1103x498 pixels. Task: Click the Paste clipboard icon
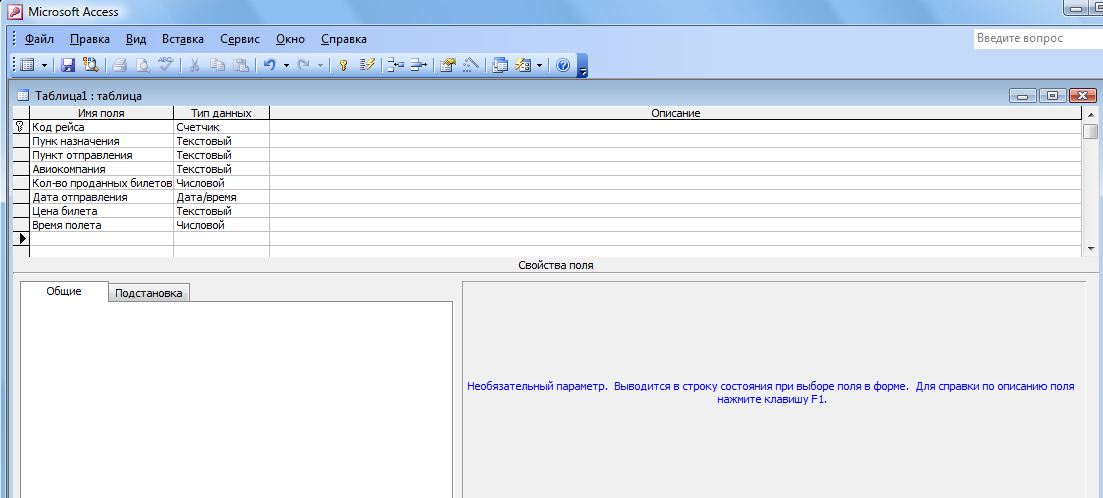point(241,65)
